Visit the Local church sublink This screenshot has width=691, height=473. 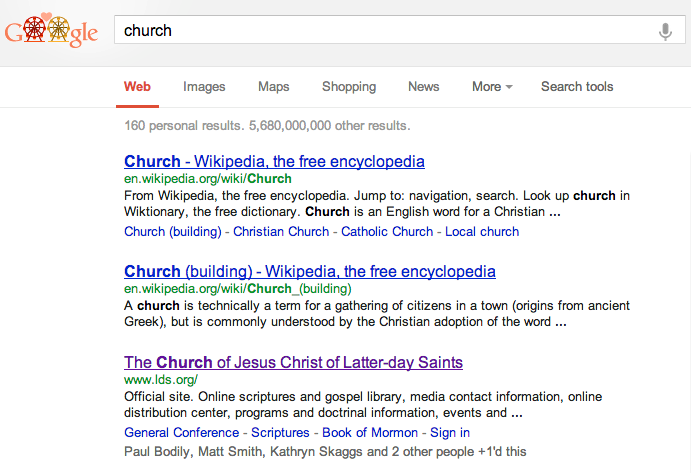(x=482, y=231)
